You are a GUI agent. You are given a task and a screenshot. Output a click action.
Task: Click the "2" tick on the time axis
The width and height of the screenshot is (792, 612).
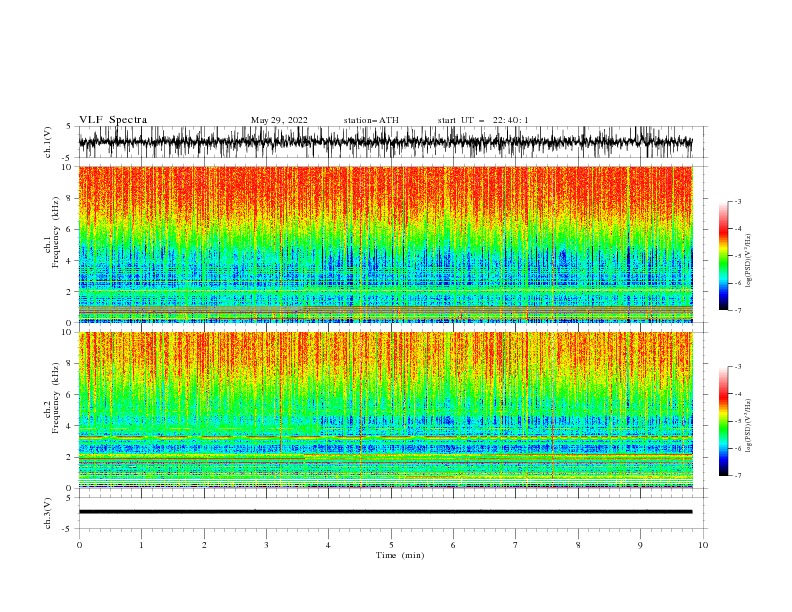click(x=204, y=545)
